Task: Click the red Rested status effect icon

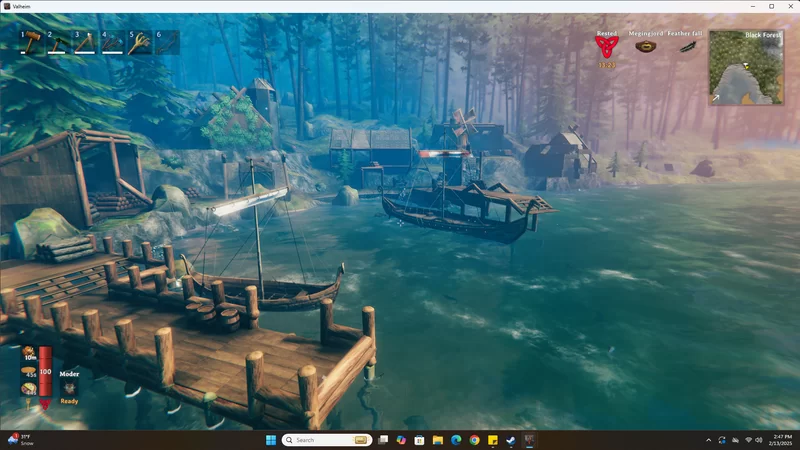Action: (x=607, y=47)
